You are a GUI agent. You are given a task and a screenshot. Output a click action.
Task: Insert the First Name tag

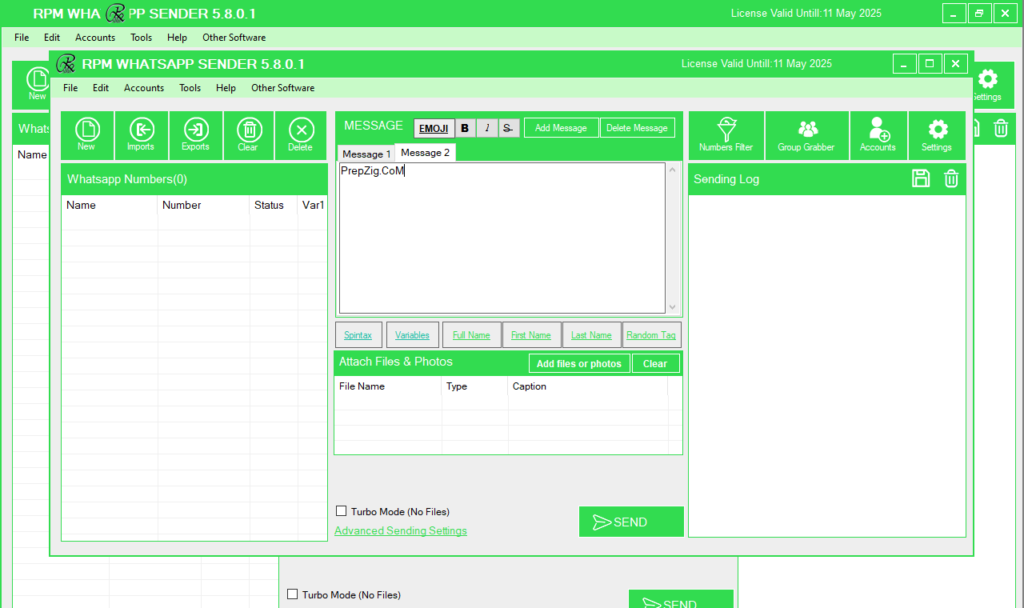click(x=531, y=335)
